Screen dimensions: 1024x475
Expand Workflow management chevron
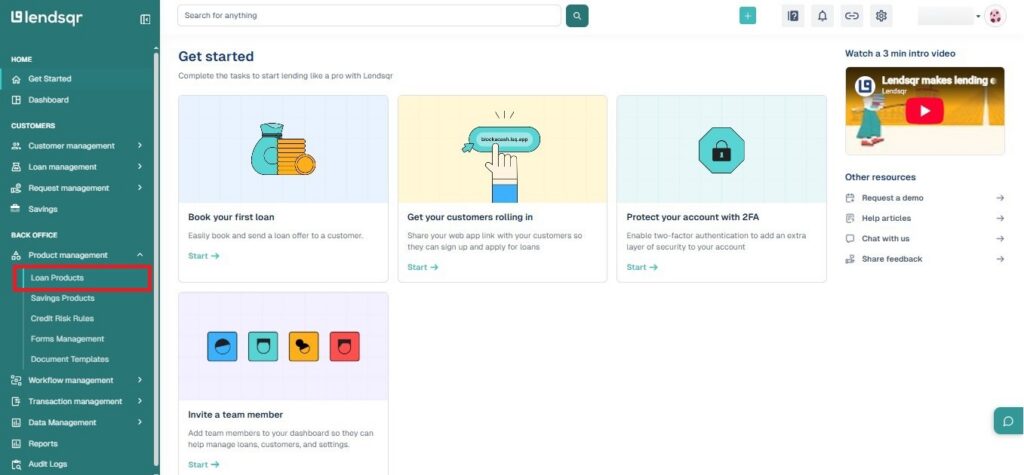(140, 380)
